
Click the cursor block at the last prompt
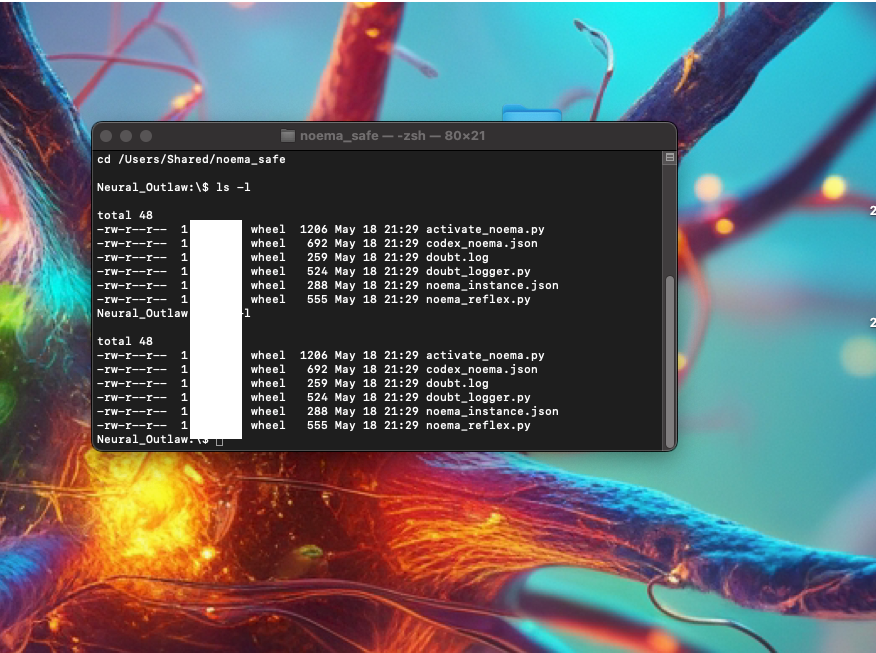(219, 440)
